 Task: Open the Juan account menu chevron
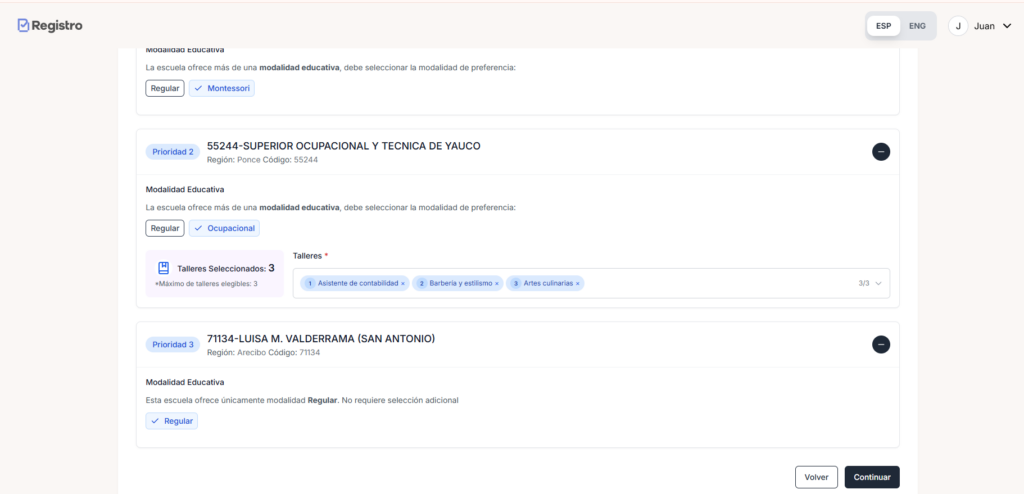(x=1006, y=26)
